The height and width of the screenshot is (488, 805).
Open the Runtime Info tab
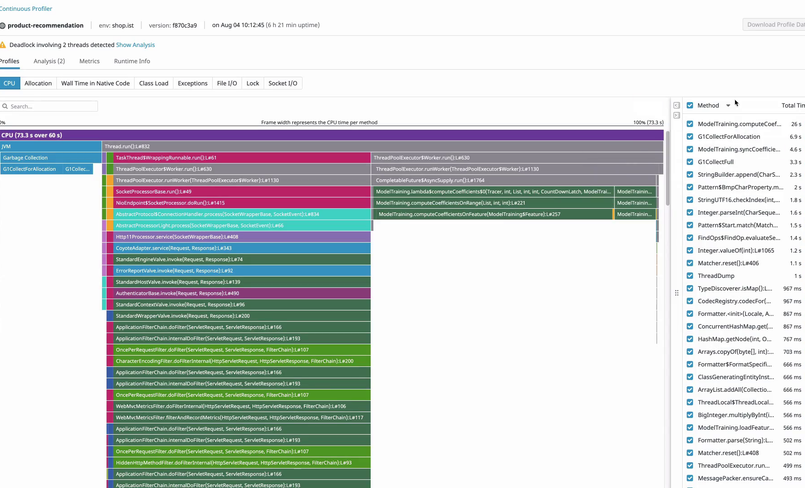click(x=132, y=61)
